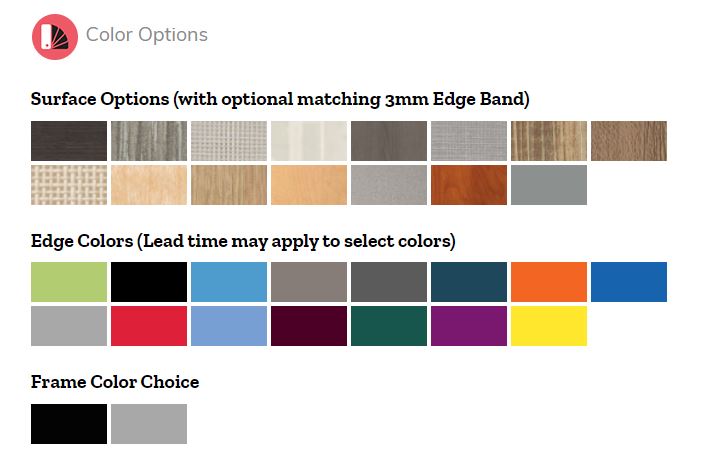Select the navy blue edge color
The width and height of the screenshot is (705, 456).
click(469, 282)
